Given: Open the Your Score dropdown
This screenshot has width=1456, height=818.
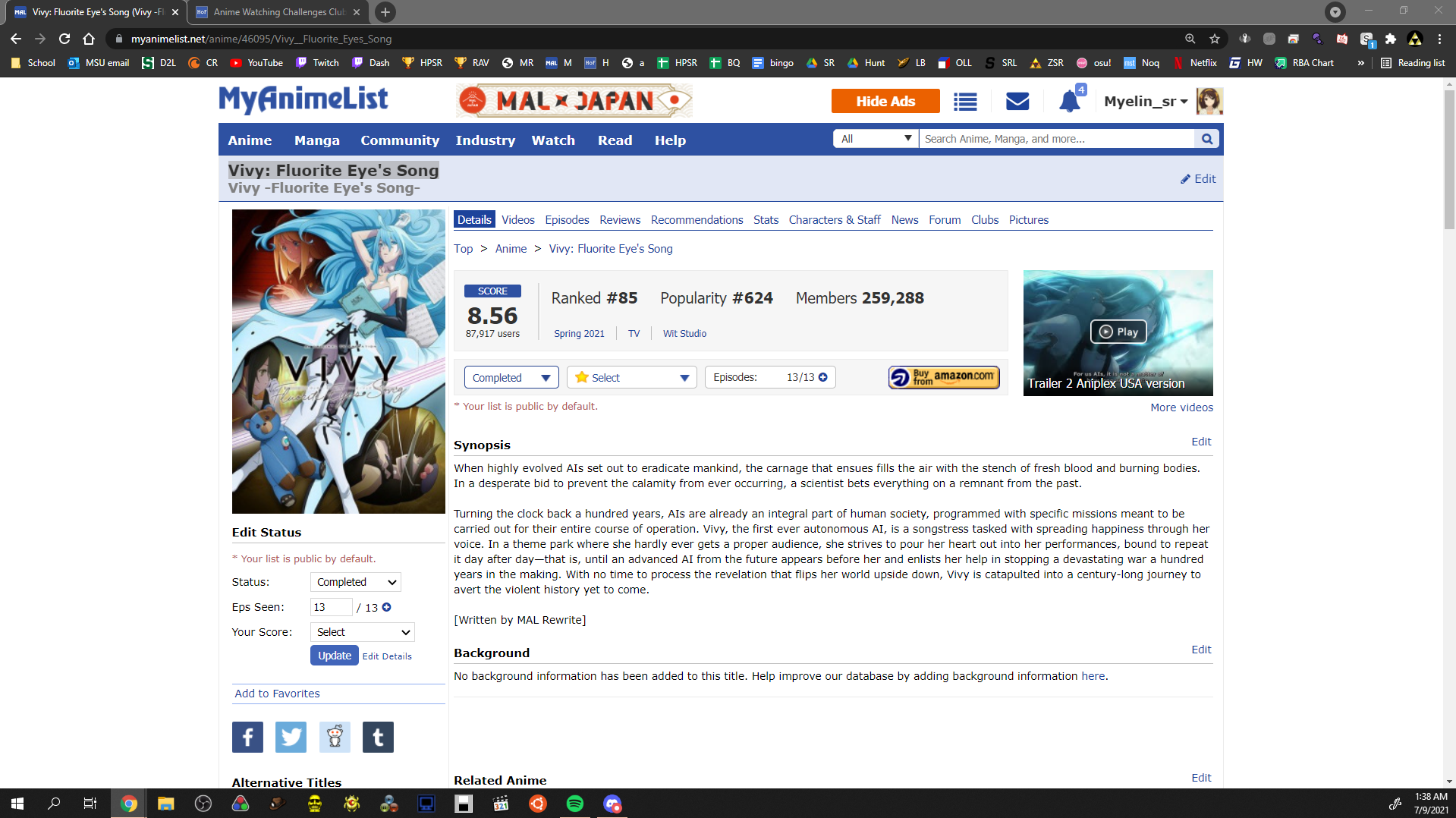Looking at the screenshot, I should pyautogui.click(x=363, y=632).
